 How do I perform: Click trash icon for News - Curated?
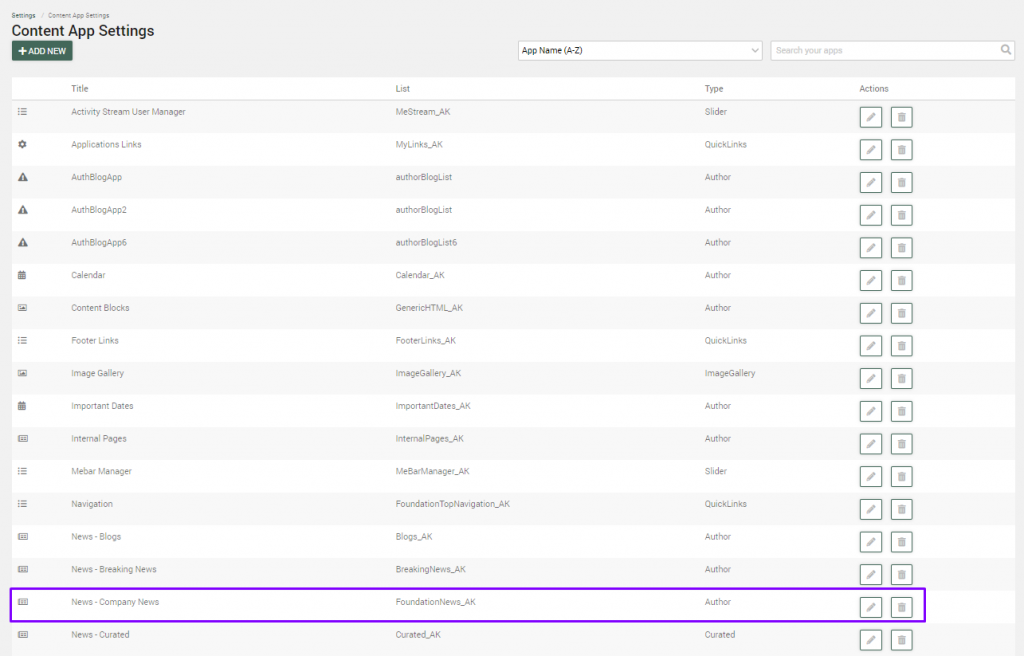point(901,640)
